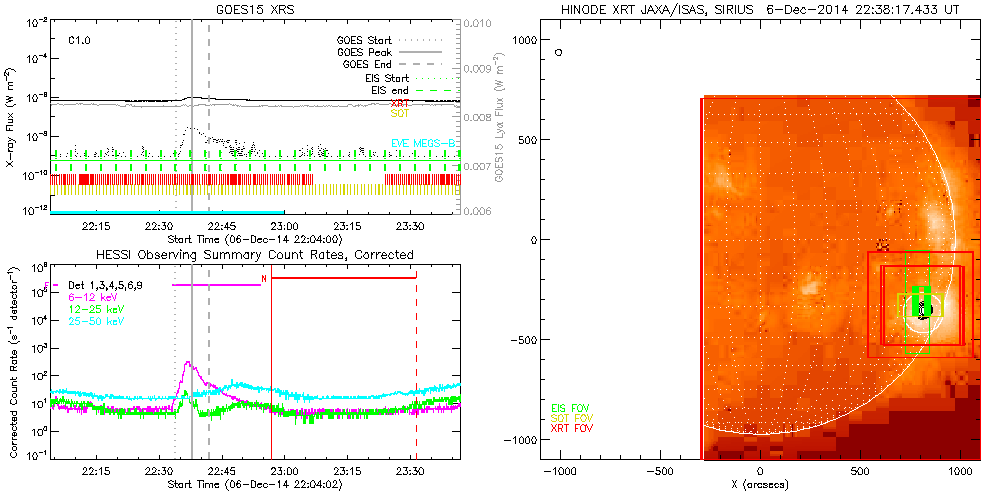
Task: Click the small circle marker above solar image
Action: pyautogui.click(x=559, y=51)
